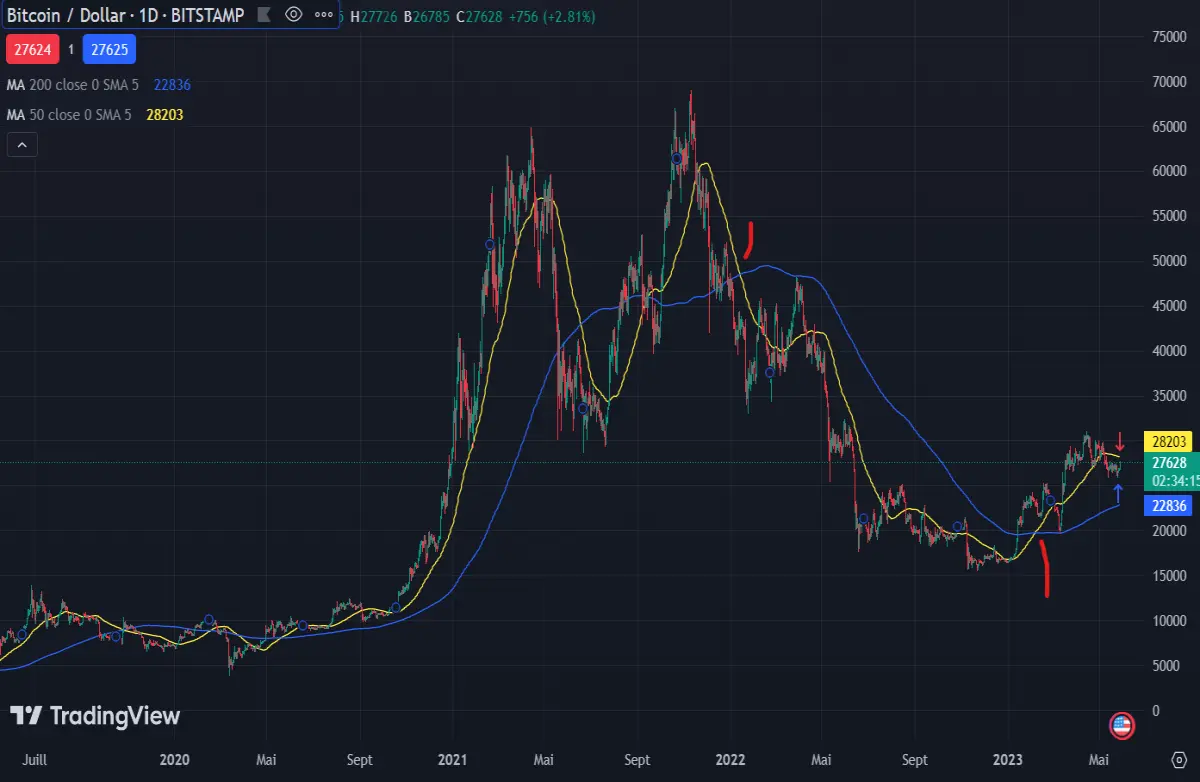This screenshot has height=782, width=1200.
Task: Click the 75000 price axis label
Action: [x=1169, y=37]
